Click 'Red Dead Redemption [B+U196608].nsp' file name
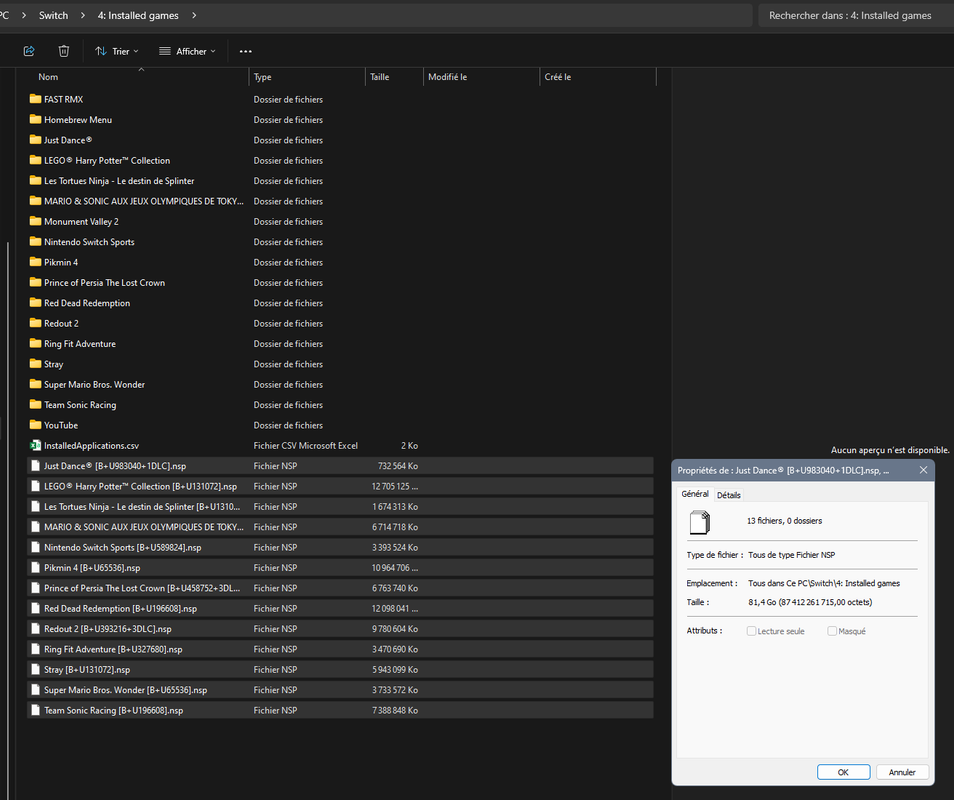 120,608
